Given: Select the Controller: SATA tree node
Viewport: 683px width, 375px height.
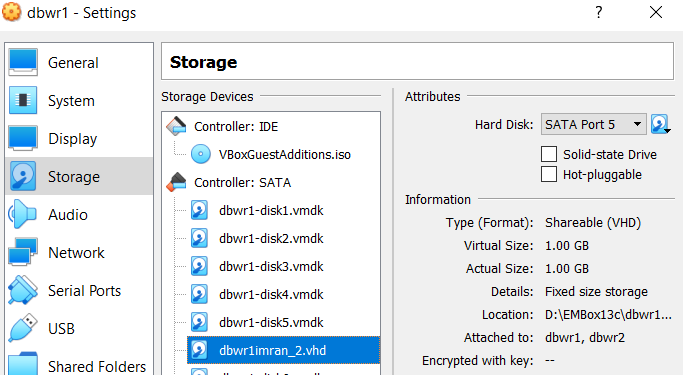Looking at the screenshot, I should coord(243,182).
